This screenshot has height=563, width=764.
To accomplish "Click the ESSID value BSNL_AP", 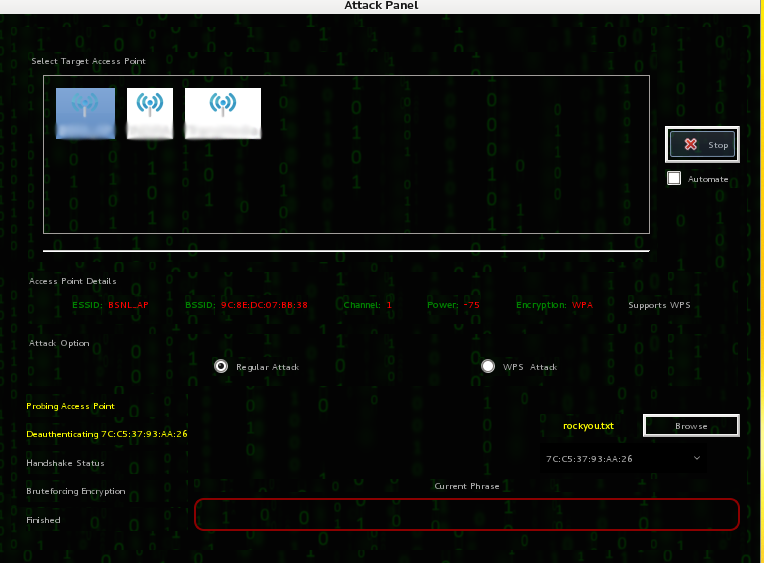I will click(x=128, y=305).
